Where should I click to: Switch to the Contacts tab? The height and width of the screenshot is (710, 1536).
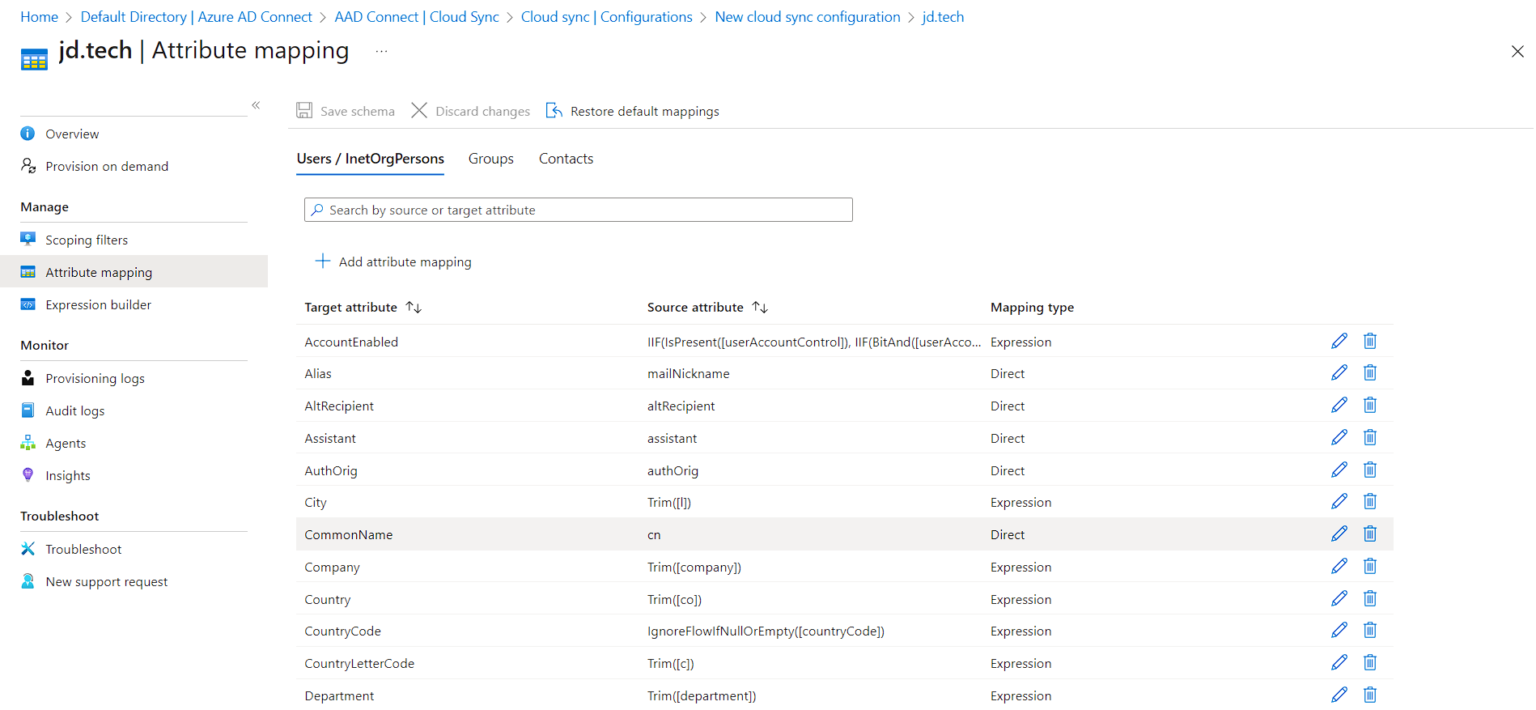(565, 158)
